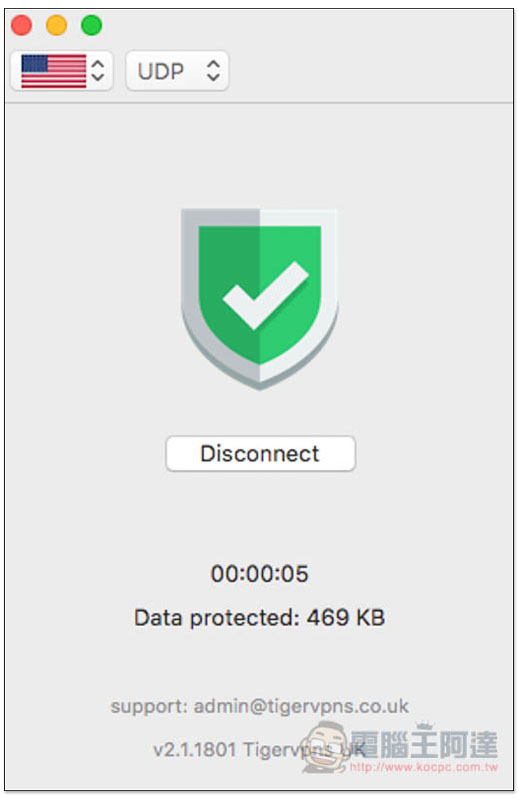Click the 00:00:05 connection timer
518x800 pixels.
[x=260, y=573]
